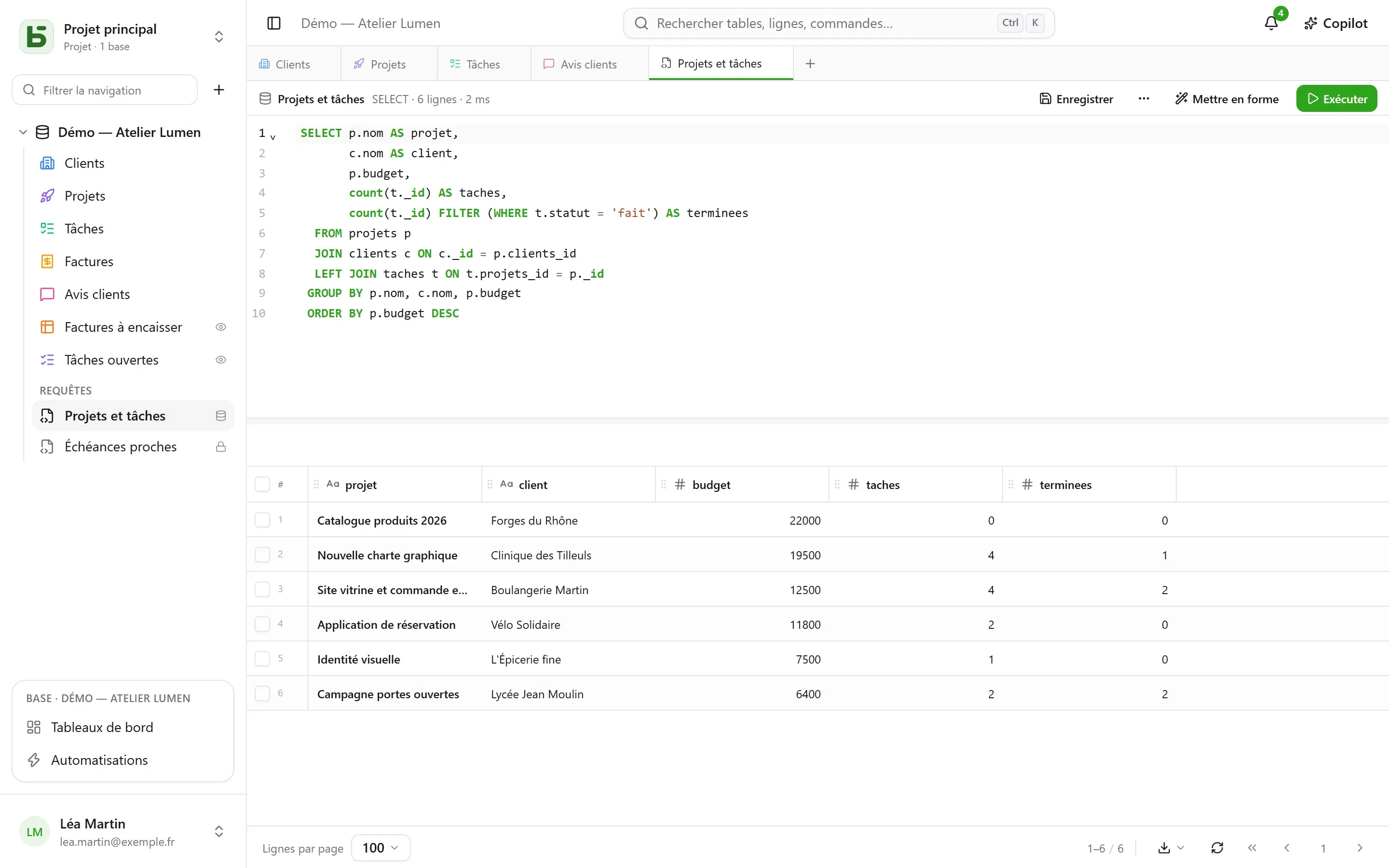Go to the first page of results
Screen dimensions: 1389x868
[1252, 847]
